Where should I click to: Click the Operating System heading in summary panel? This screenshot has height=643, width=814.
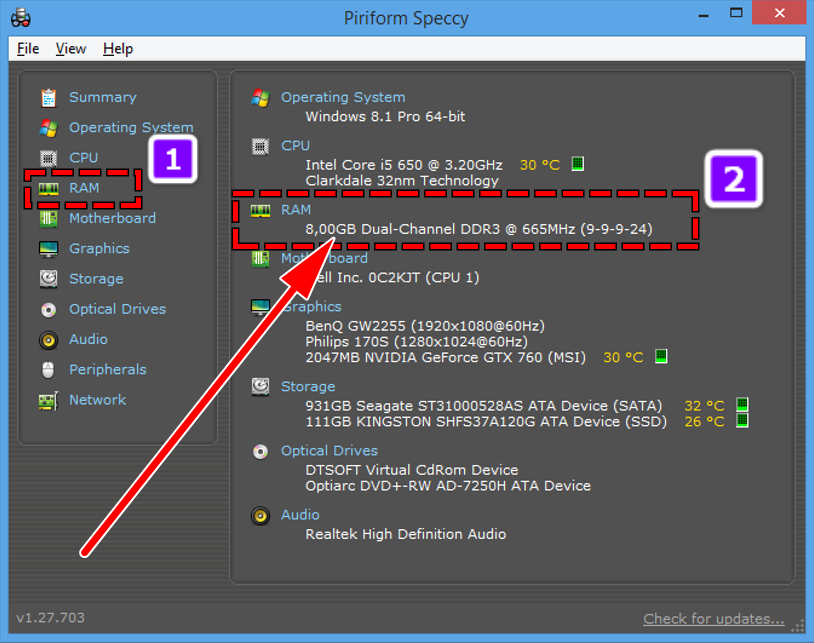342,97
